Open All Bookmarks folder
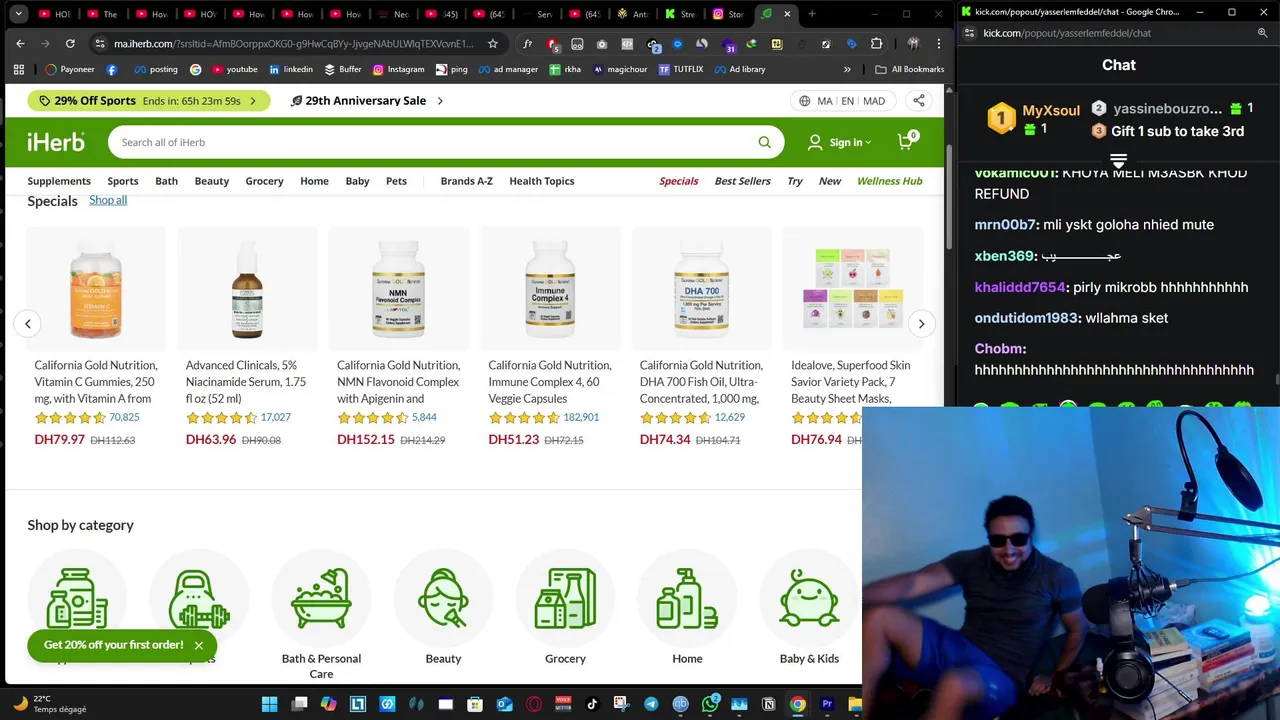Viewport: 1280px width, 720px height. (909, 69)
